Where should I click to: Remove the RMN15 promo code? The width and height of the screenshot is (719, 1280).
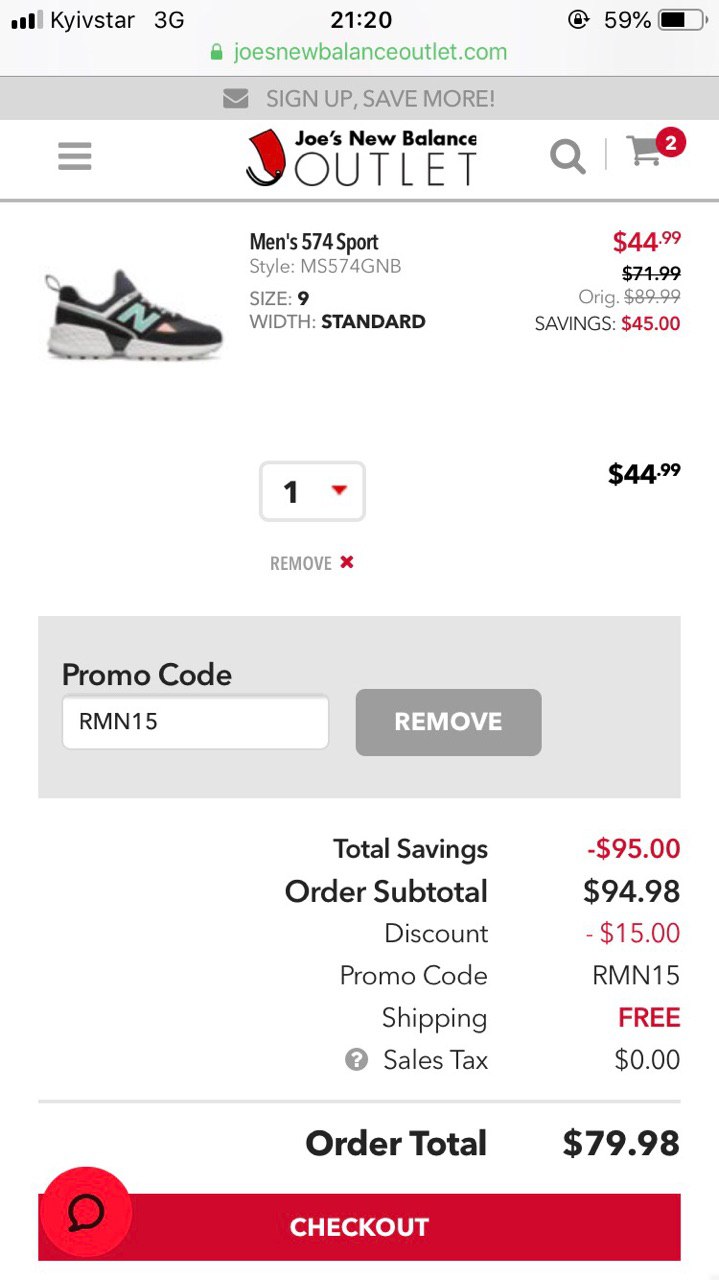tap(448, 722)
